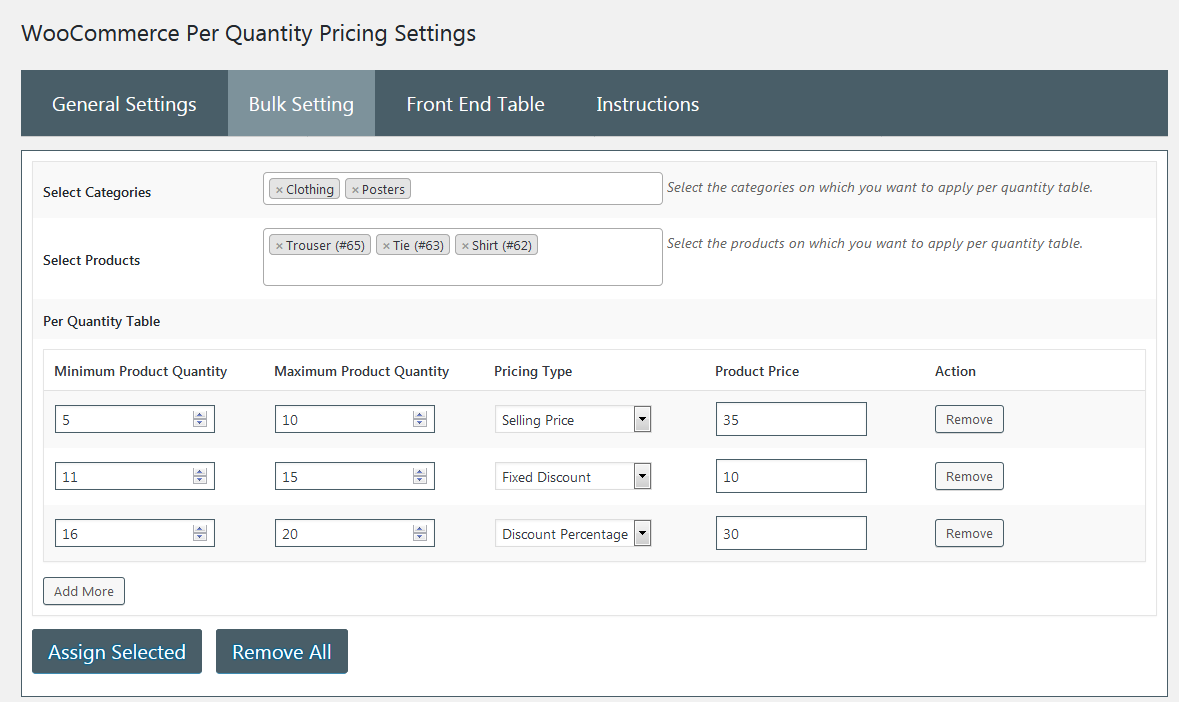Remove the Shirt (#62) product tag
The width and height of the screenshot is (1179, 702).
point(467,244)
